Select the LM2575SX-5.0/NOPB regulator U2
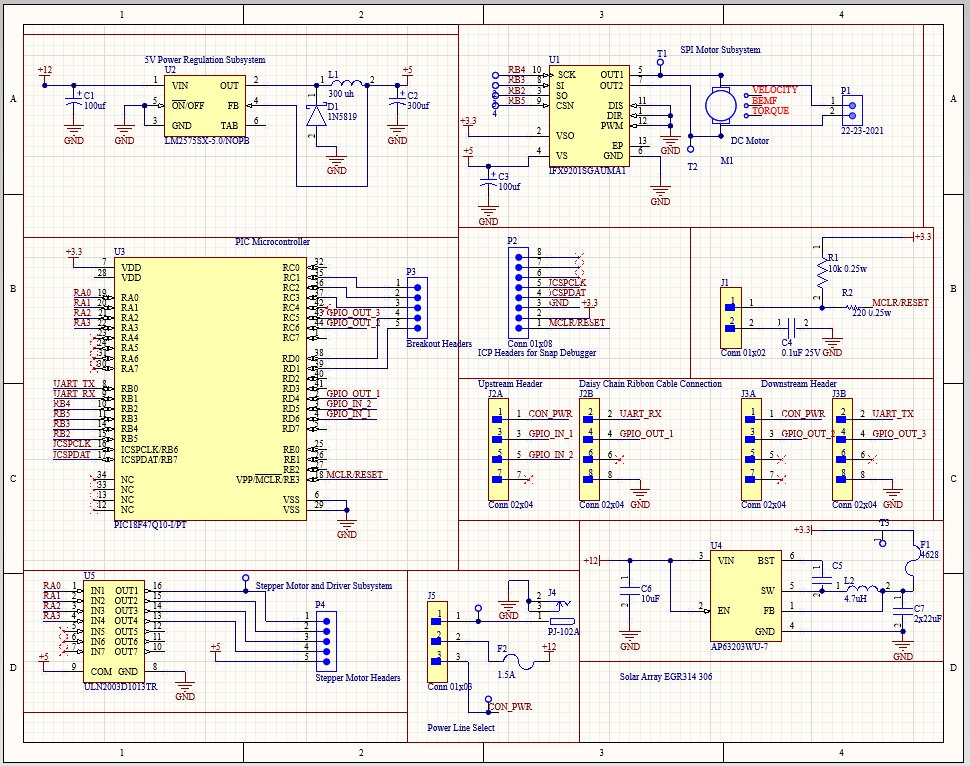This screenshot has width=970, height=766. [x=204, y=105]
